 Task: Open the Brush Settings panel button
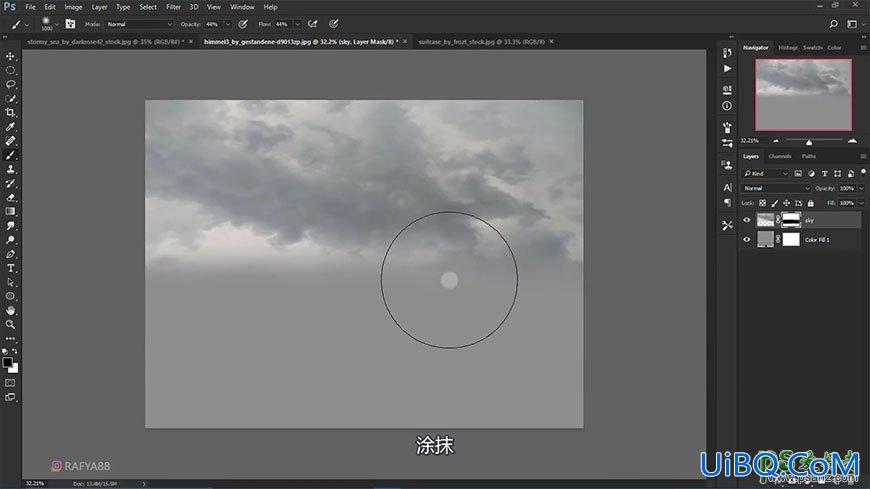coord(70,24)
